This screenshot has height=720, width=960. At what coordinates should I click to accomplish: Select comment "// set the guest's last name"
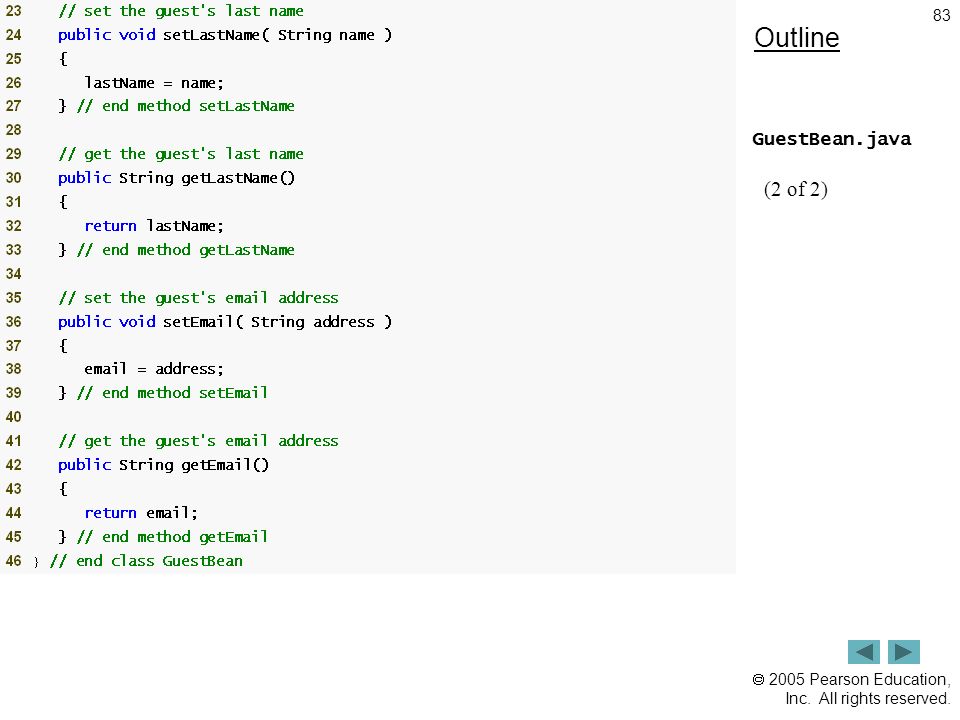point(181,11)
